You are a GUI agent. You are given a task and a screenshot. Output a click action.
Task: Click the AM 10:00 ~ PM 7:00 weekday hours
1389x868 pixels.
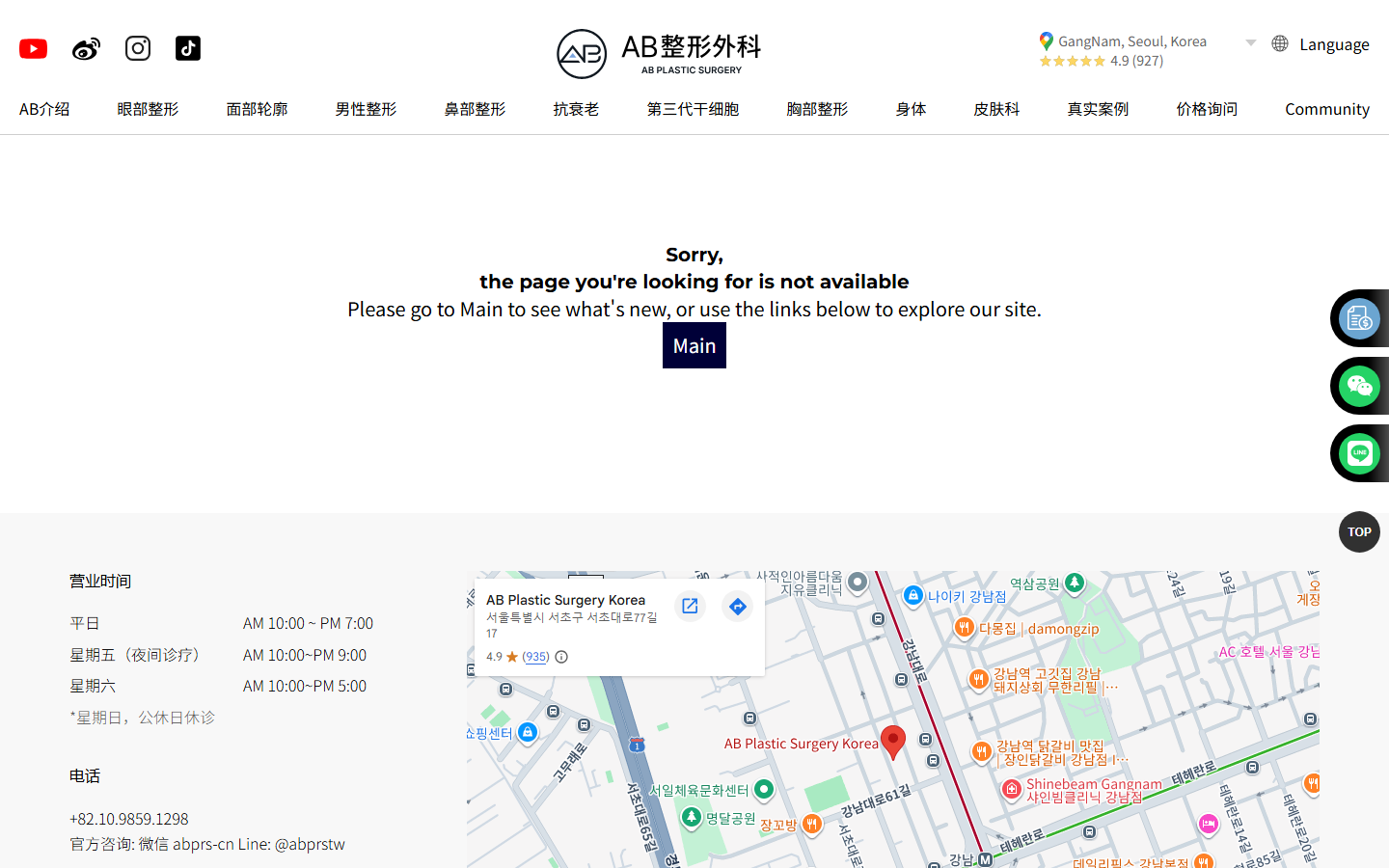(308, 623)
